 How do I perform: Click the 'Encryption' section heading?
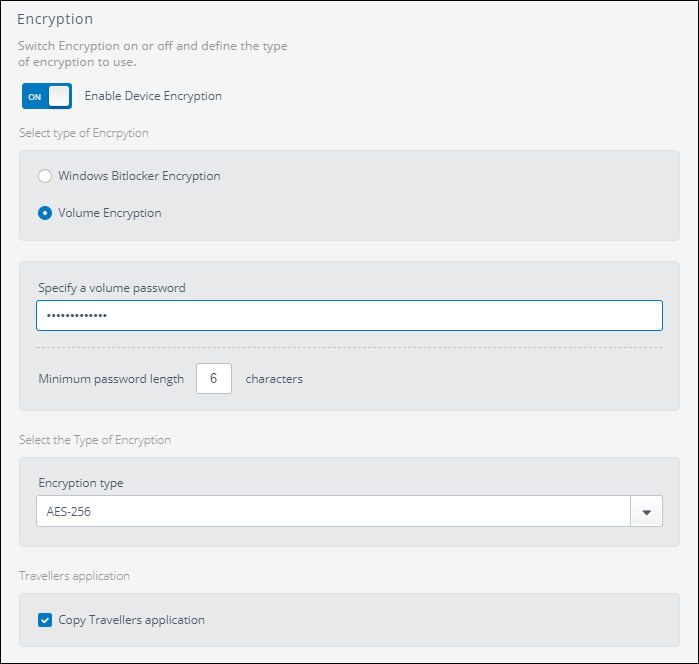55,19
